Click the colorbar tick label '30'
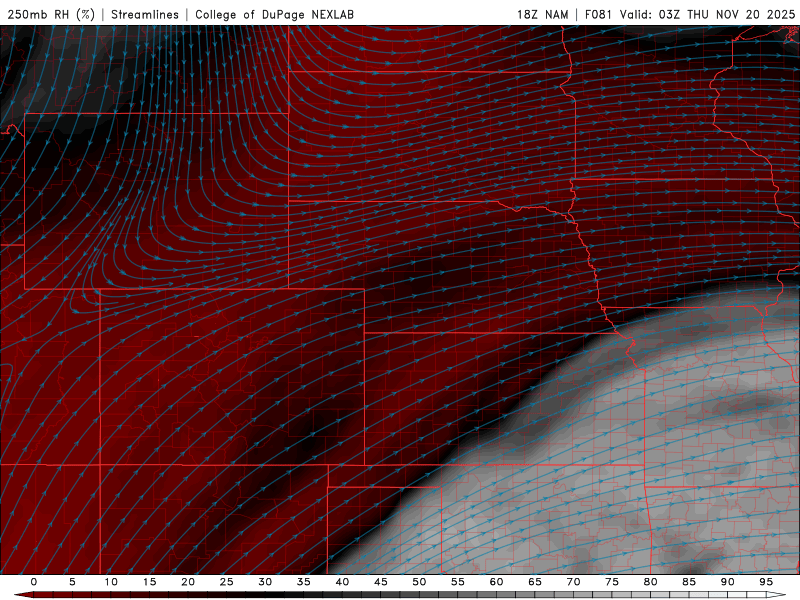 tap(265, 582)
